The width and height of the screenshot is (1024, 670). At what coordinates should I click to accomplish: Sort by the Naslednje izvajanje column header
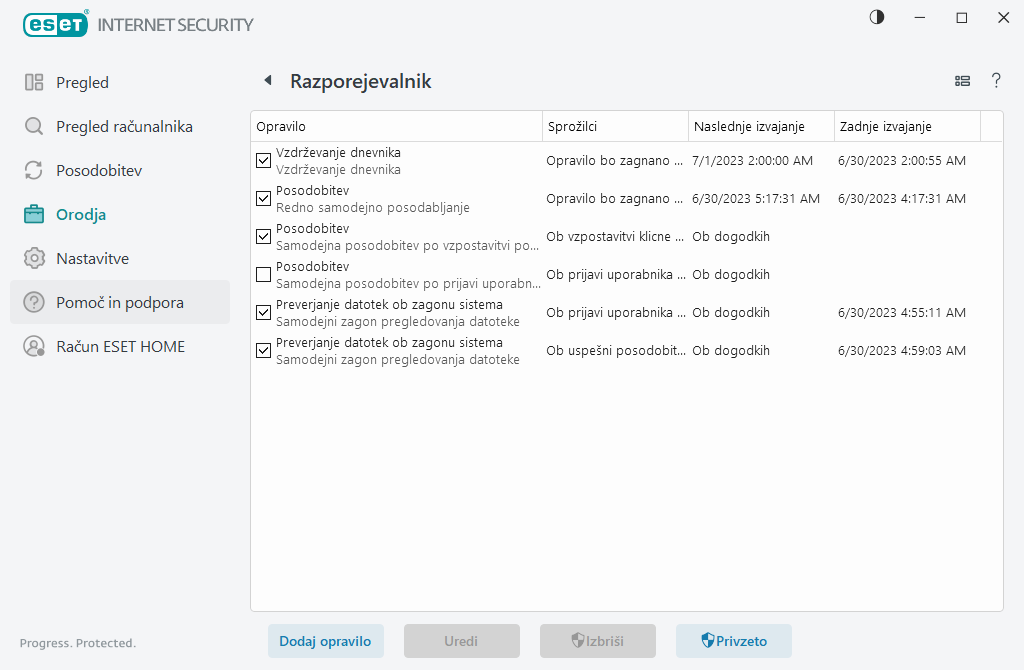(x=760, y=126)
